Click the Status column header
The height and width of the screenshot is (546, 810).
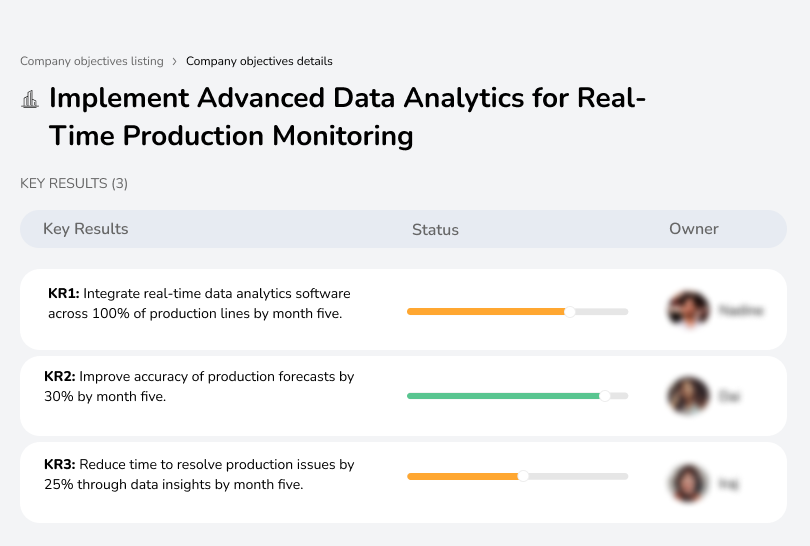(x=435, y=229)
